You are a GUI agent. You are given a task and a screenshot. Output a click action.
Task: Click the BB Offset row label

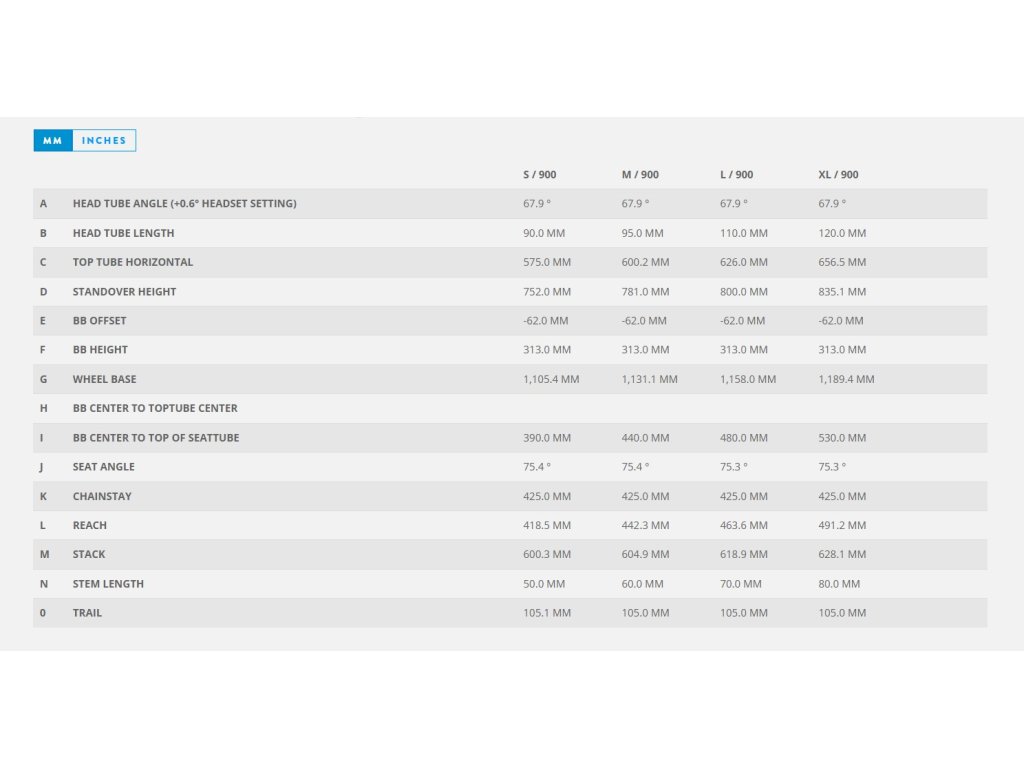coord(99,321)
